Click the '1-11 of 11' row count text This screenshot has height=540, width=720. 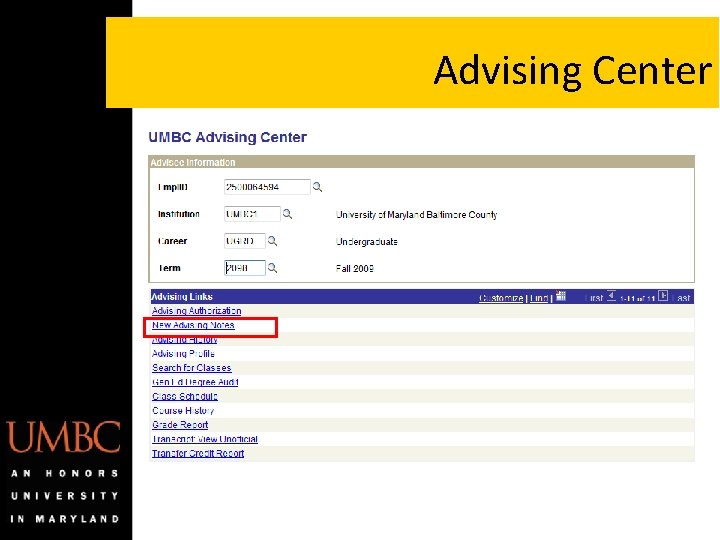tap(637, 298)
